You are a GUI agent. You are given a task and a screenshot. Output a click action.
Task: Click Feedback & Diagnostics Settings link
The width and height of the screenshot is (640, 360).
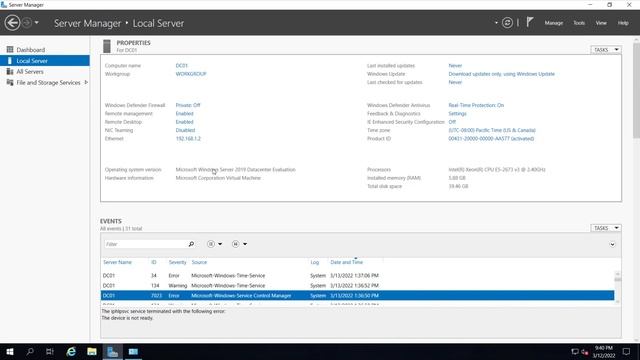(x=457, y=113)
